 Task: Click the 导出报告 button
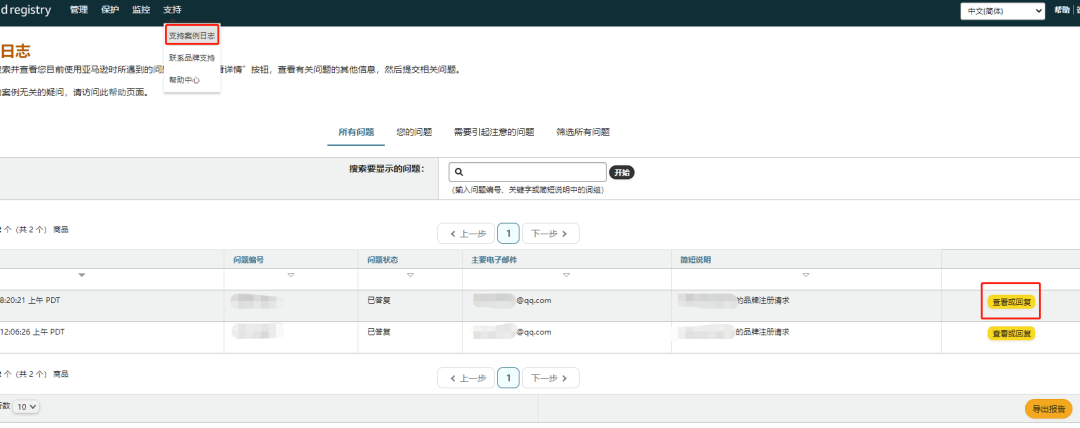(1048, 409)
